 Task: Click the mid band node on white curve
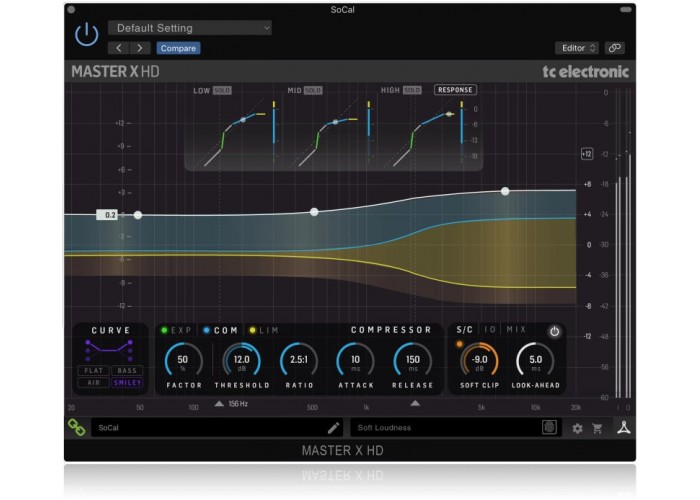[314, 212]
